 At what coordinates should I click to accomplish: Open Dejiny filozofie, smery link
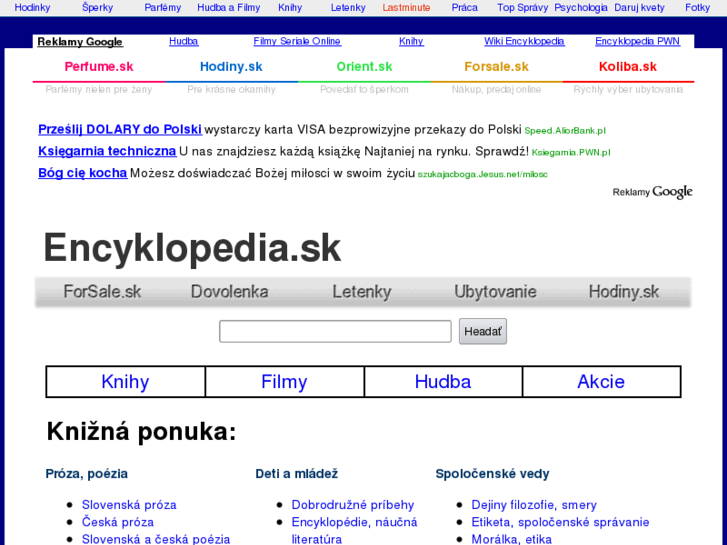coord(534,505)
